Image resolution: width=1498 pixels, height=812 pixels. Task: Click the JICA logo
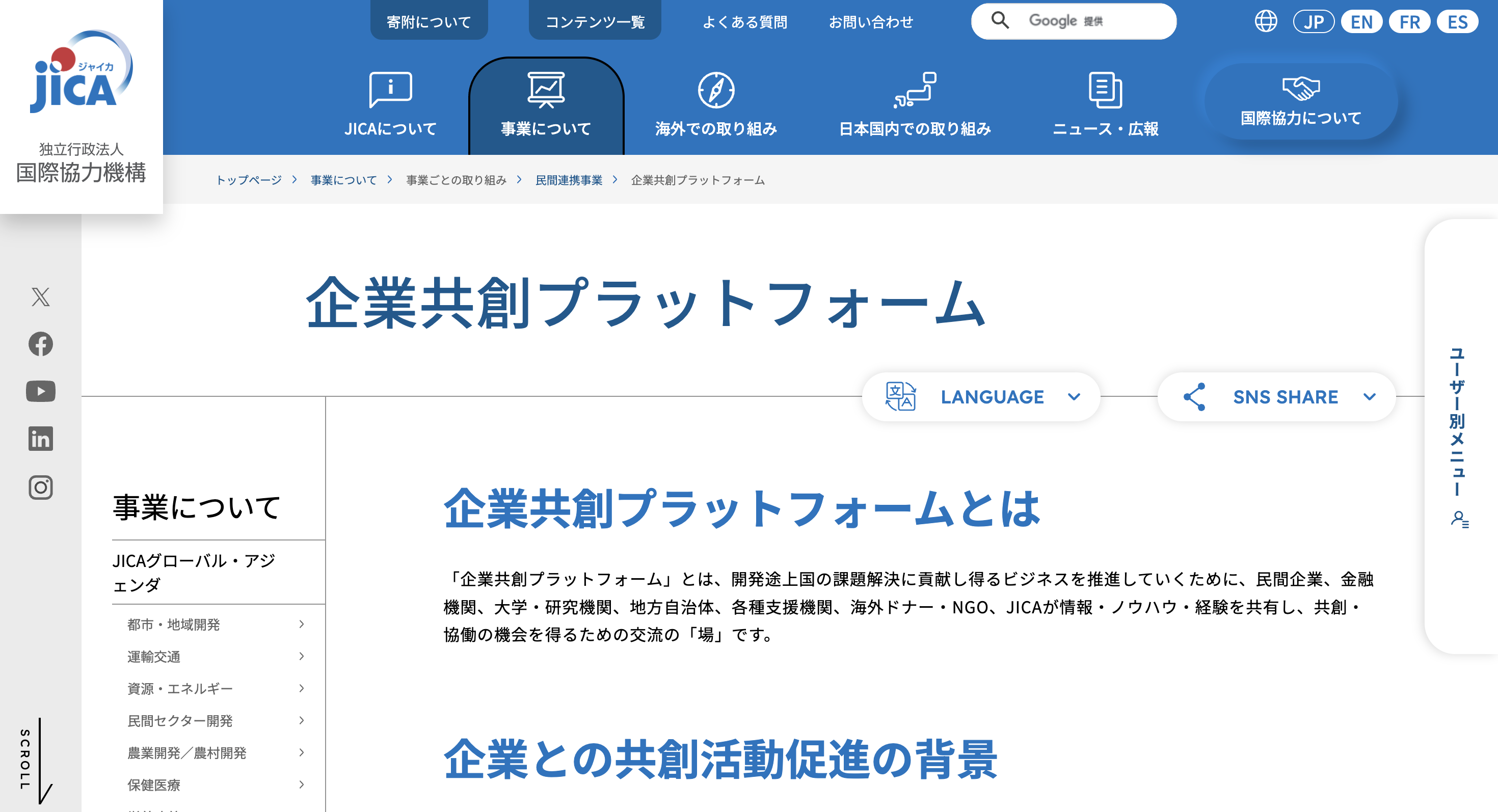click(82, 71)
